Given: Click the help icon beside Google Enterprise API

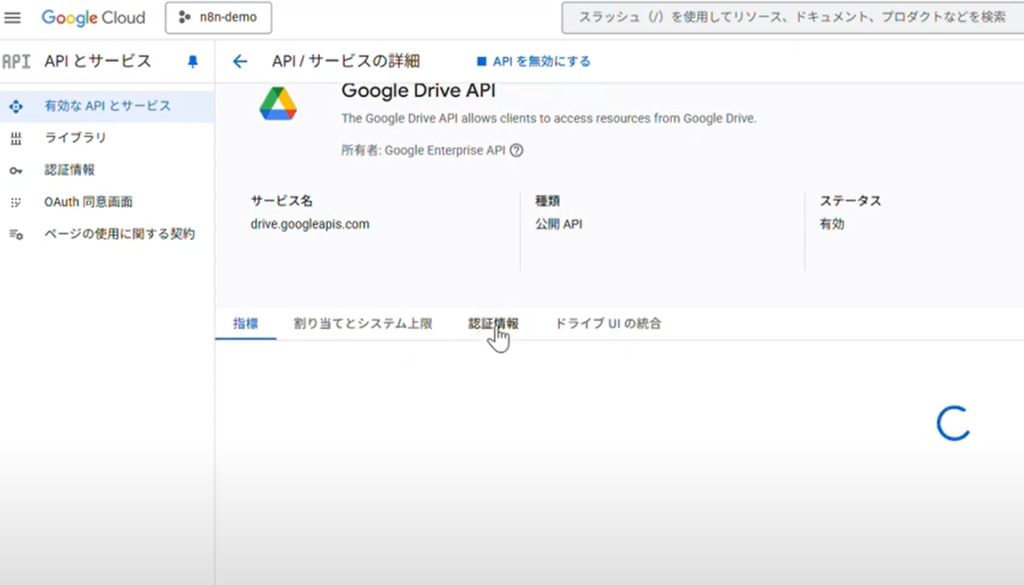Looking at the screenshot, I should pyautogui.click(x=517, y=150).
